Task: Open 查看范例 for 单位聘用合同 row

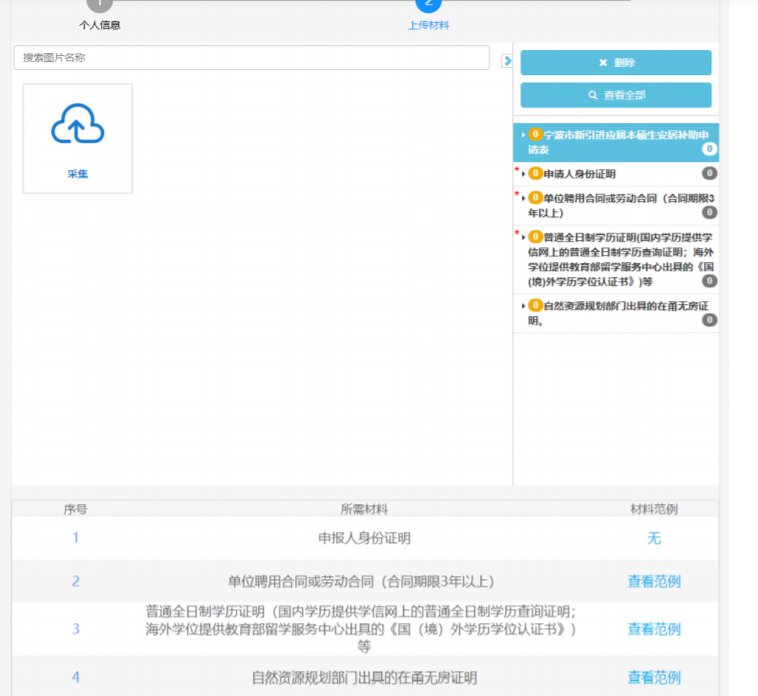Action: [x=654, y=581]
